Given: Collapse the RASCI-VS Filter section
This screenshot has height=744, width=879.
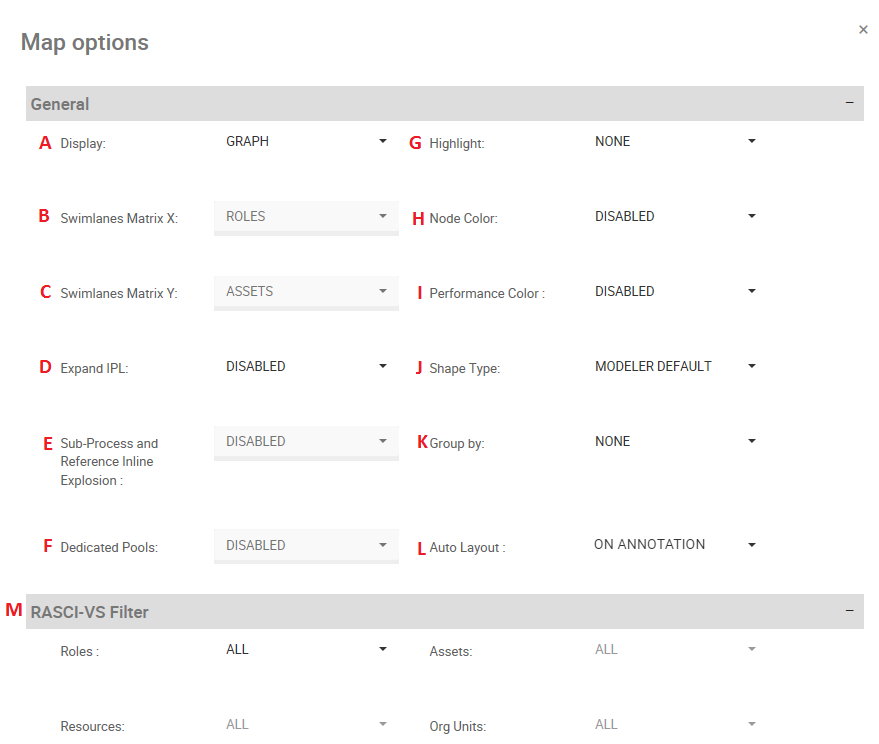Looking at the screenshot, I should 849,611.
